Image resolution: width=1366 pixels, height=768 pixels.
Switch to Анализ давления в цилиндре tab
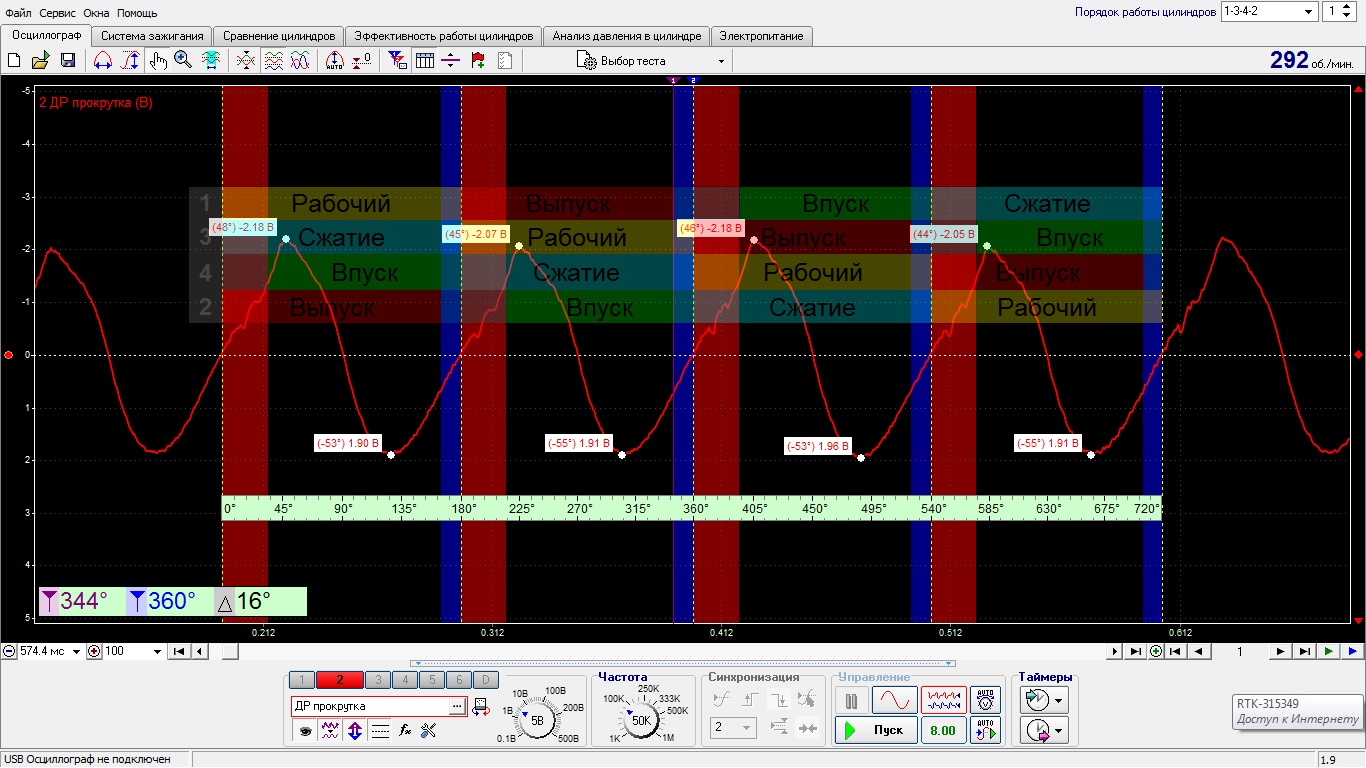point(627,36)
